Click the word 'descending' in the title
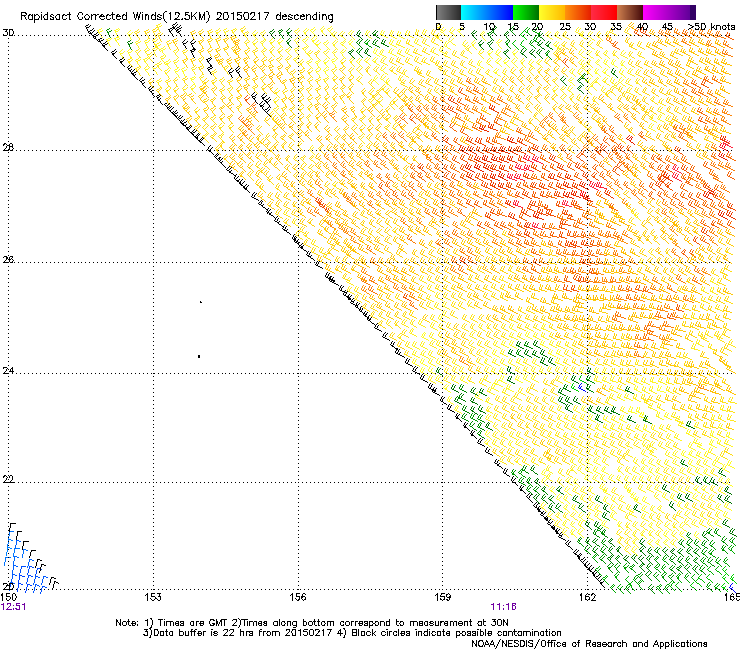The image size is (740, 650). (x=304, y=17)
